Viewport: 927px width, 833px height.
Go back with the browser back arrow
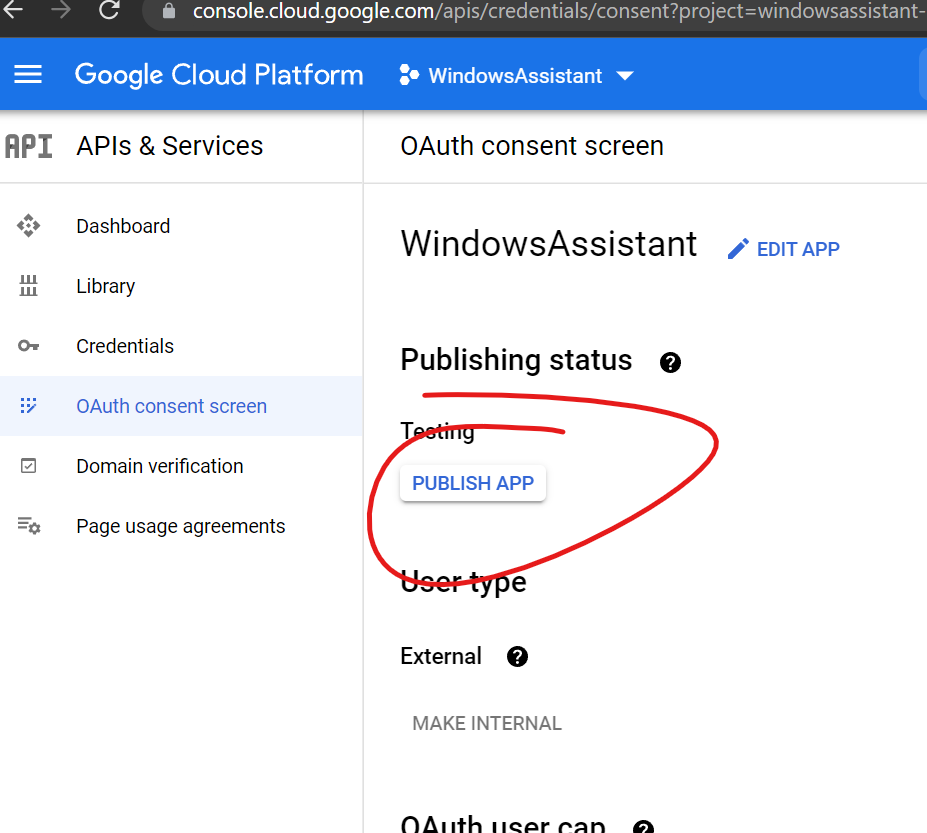coord(13,8)
